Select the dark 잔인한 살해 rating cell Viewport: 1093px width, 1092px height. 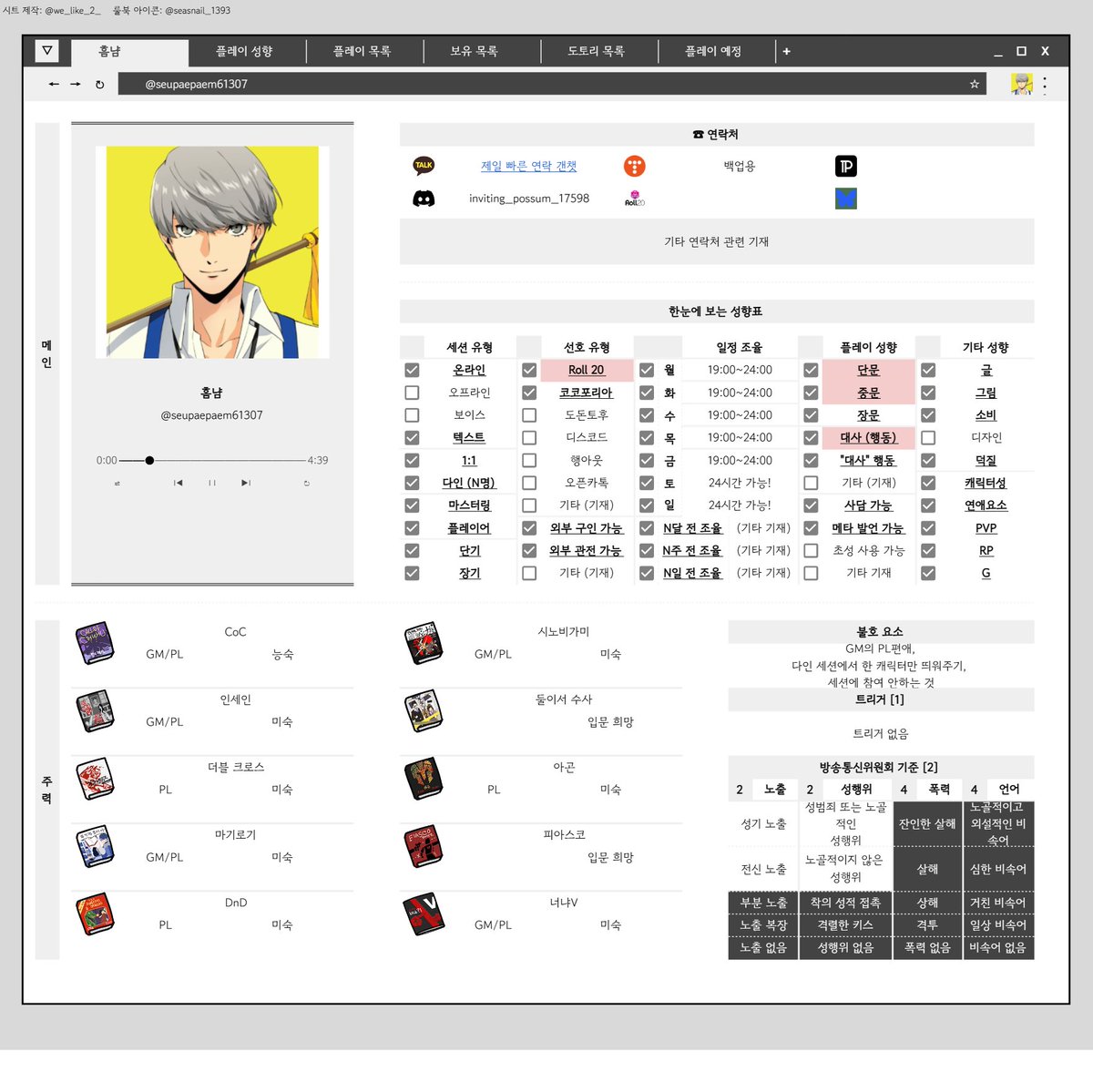pyautogui.click(x=927, y=823)
